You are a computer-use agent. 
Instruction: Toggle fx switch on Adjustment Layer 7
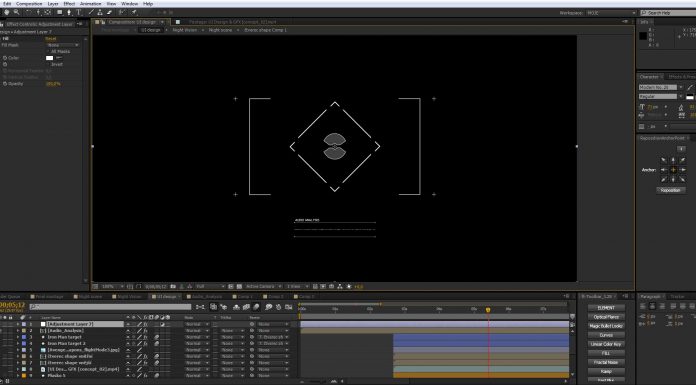point(145,324)
